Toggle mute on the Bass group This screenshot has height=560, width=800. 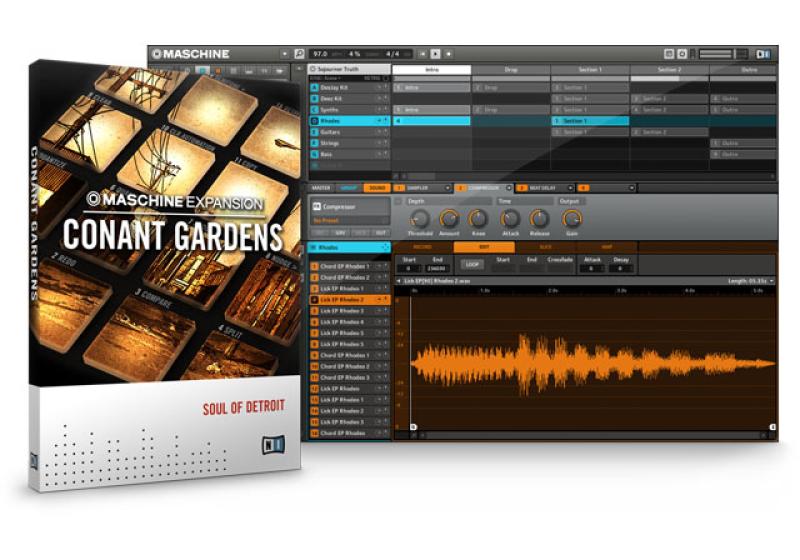[x=379, y=155]
